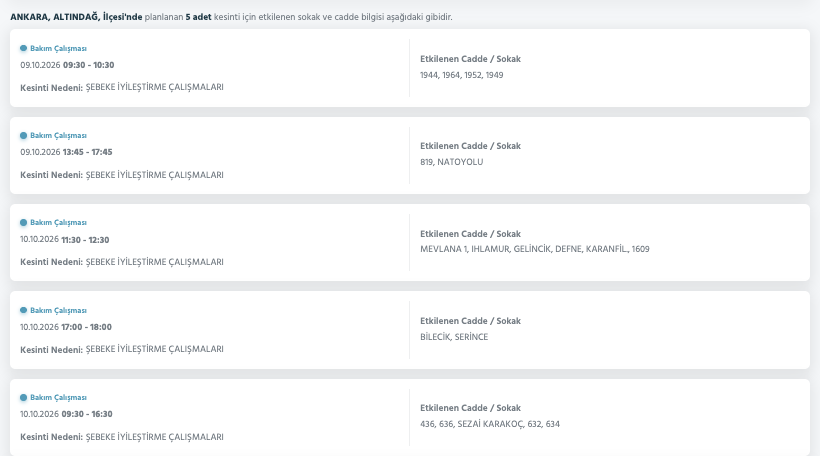Click the MEVLANA 1, IHLAMUR street list
The width and height of the screenshot is (820, 456).
(534, 249)
